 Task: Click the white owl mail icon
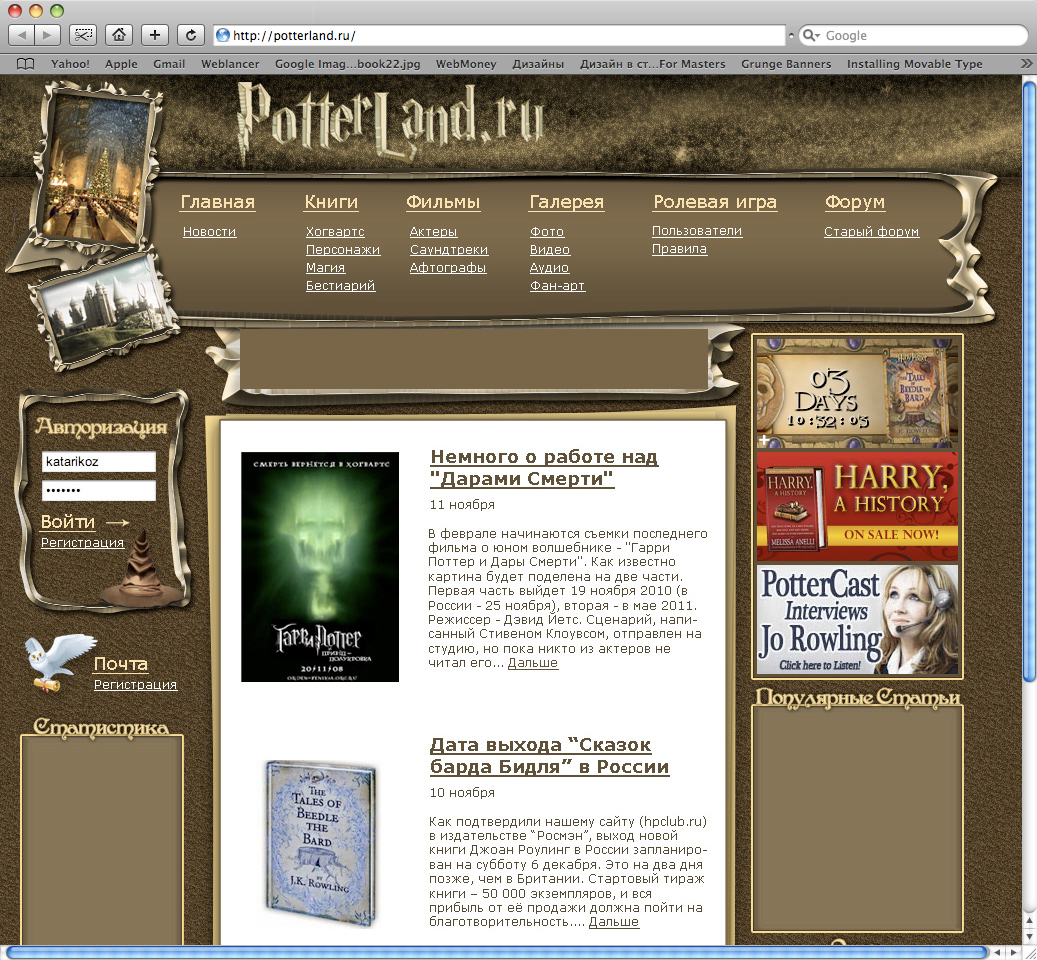[x=58, y=662]
